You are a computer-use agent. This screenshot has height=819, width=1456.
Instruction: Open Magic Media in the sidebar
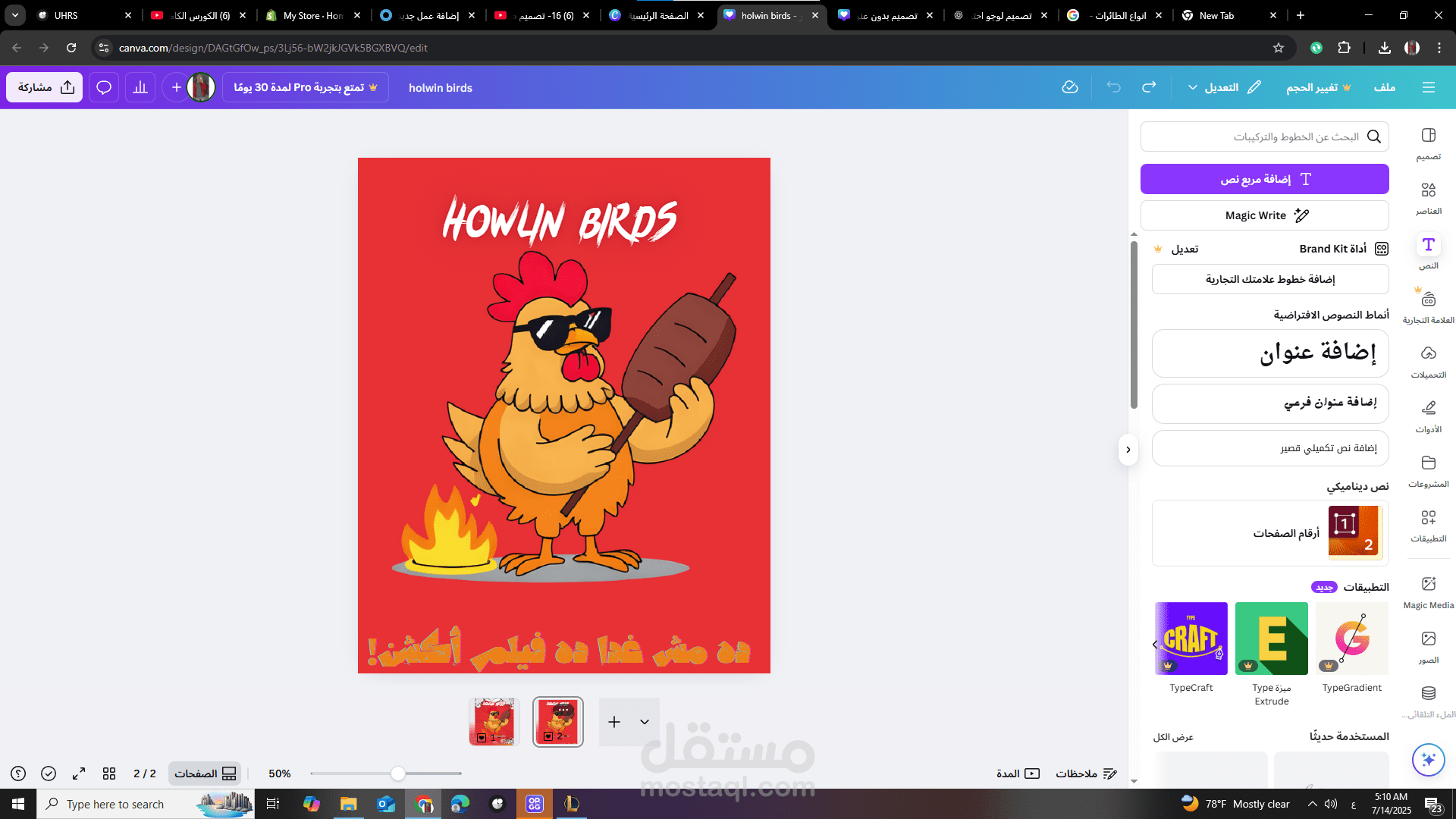[1429, 592]
